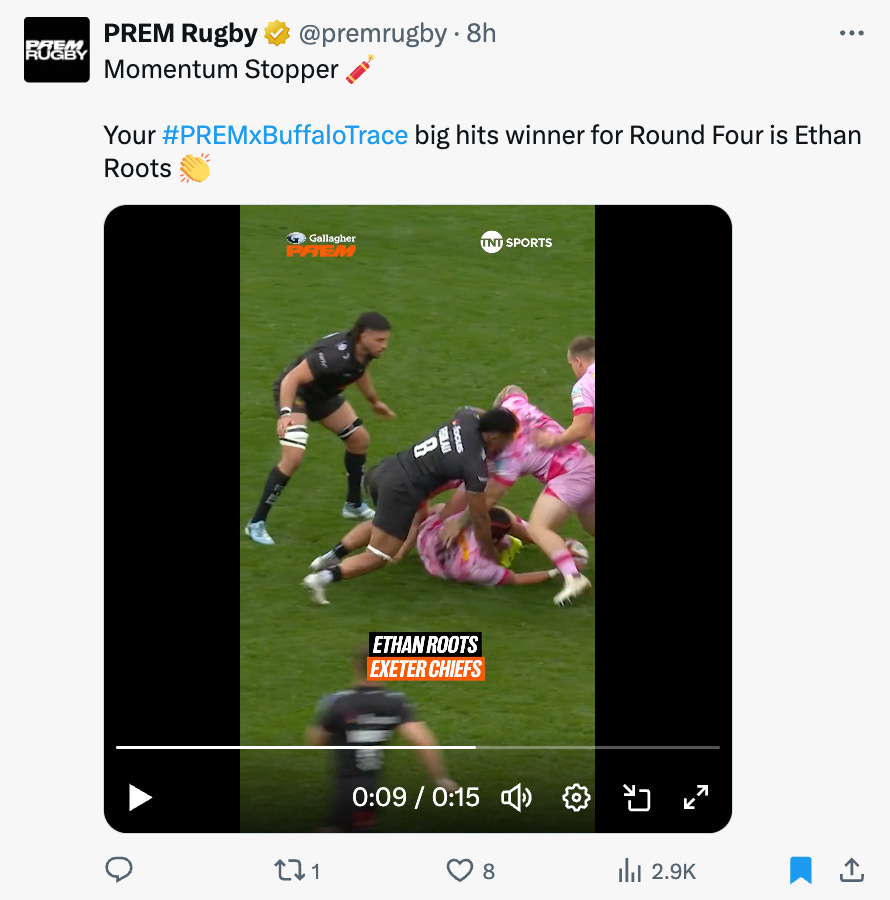Expand the video to fullscreen
Viewport: 890px width, 900px height.
click(696, 797)
